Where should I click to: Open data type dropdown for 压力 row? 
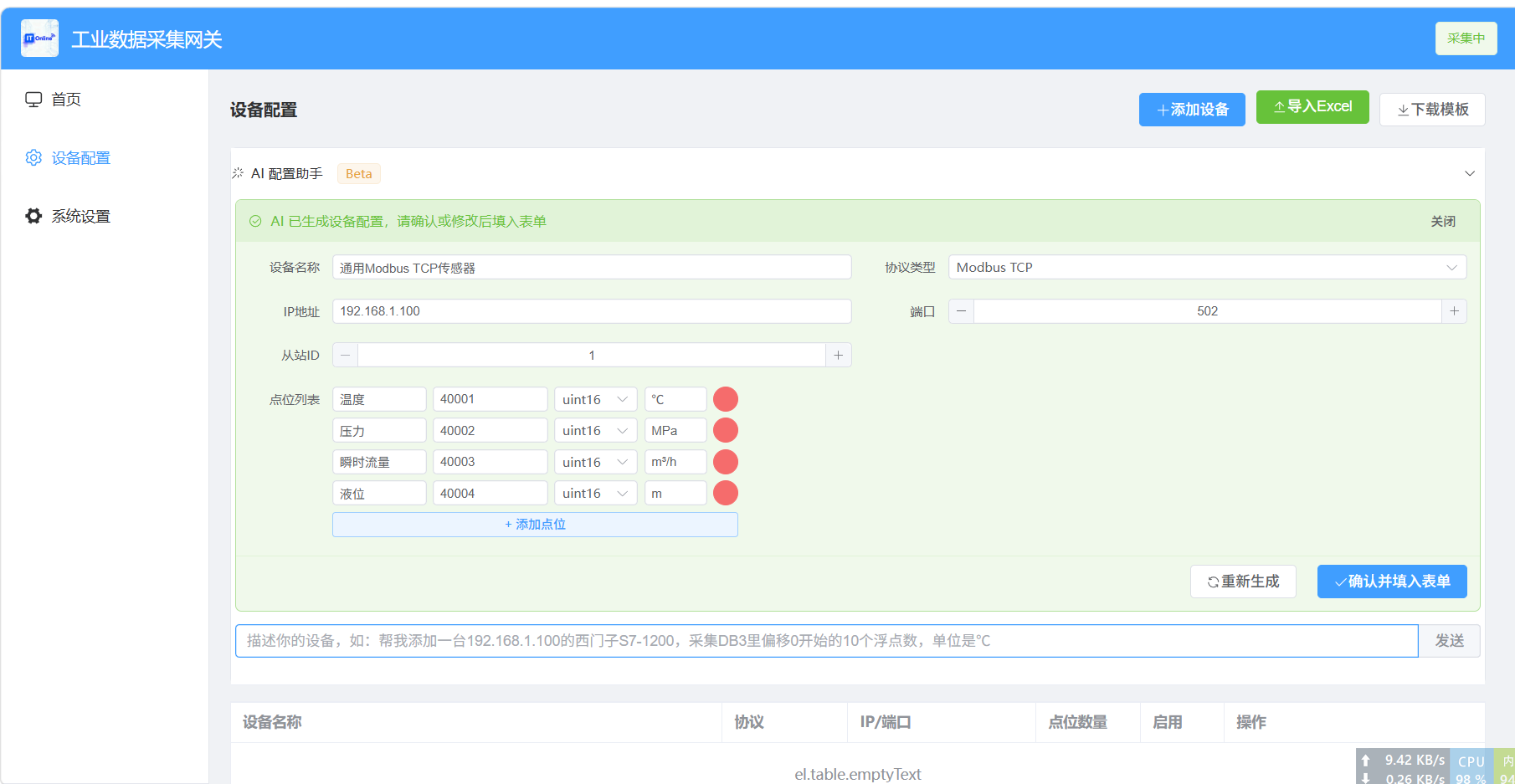coord(596,431)
